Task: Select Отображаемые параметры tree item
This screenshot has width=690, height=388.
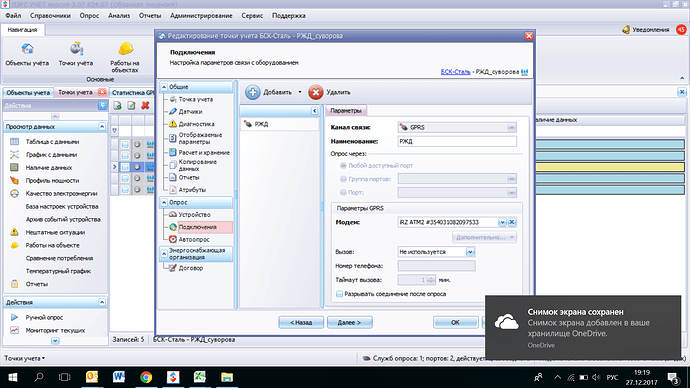Action: coord(200,138)
